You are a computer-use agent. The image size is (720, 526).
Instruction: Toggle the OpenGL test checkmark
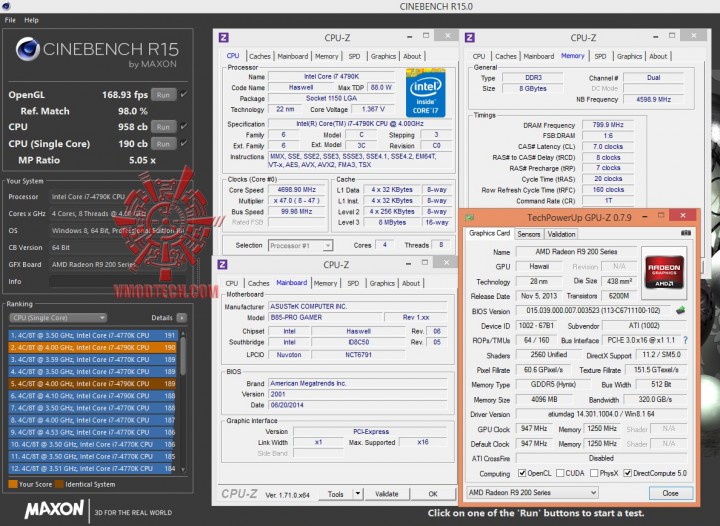[x=184, y=94]
